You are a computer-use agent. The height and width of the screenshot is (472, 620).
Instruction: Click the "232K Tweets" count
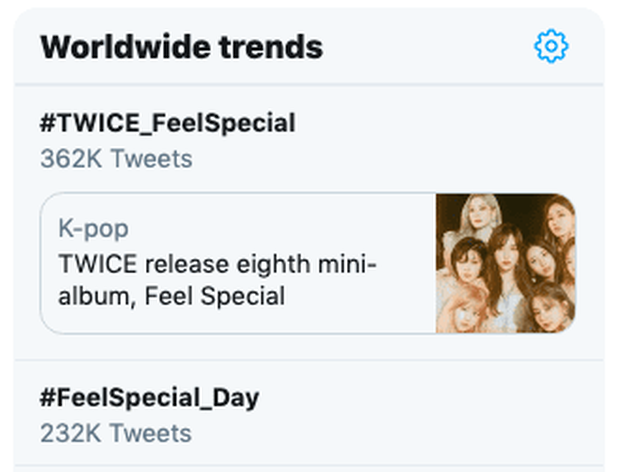coord(116,433)
